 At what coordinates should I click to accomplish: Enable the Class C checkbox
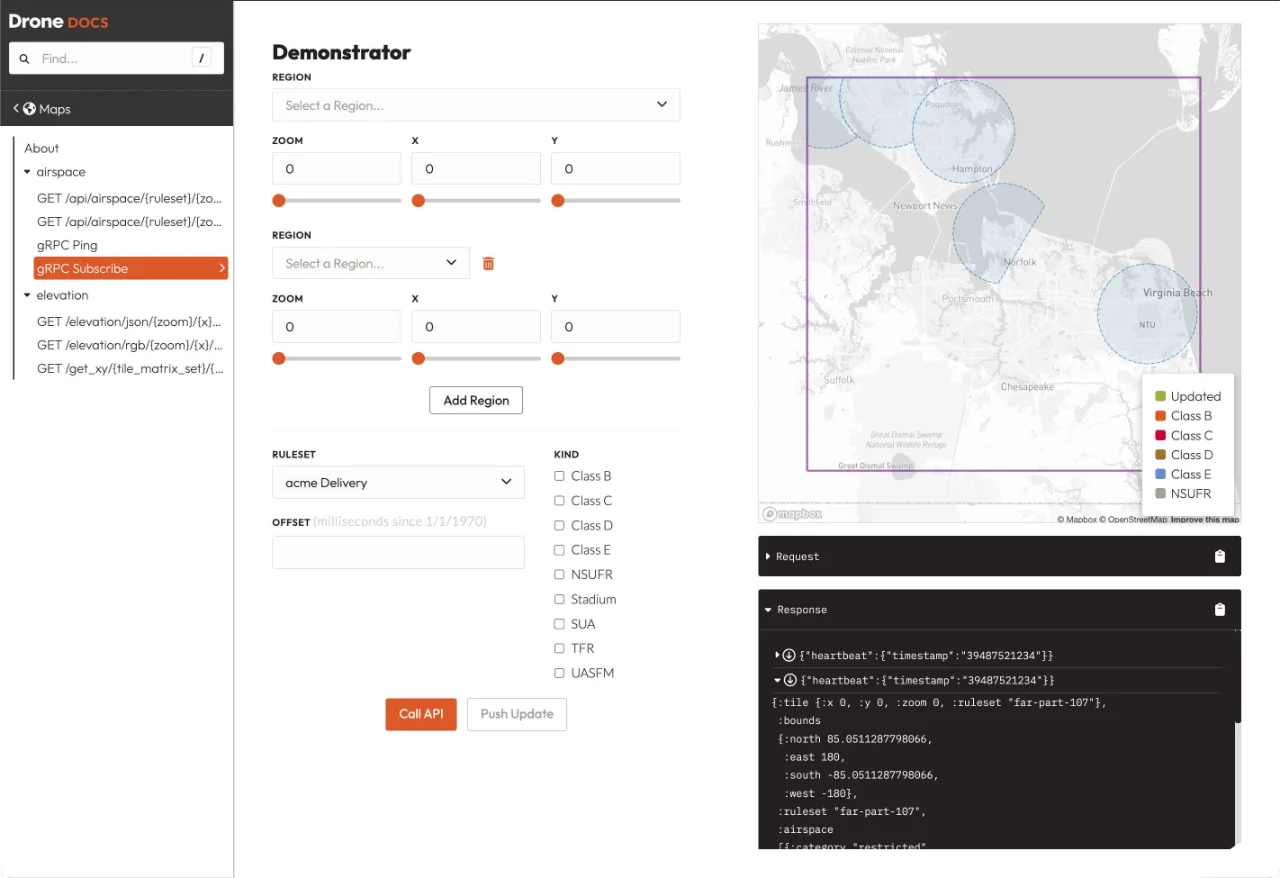coord(560,501)
